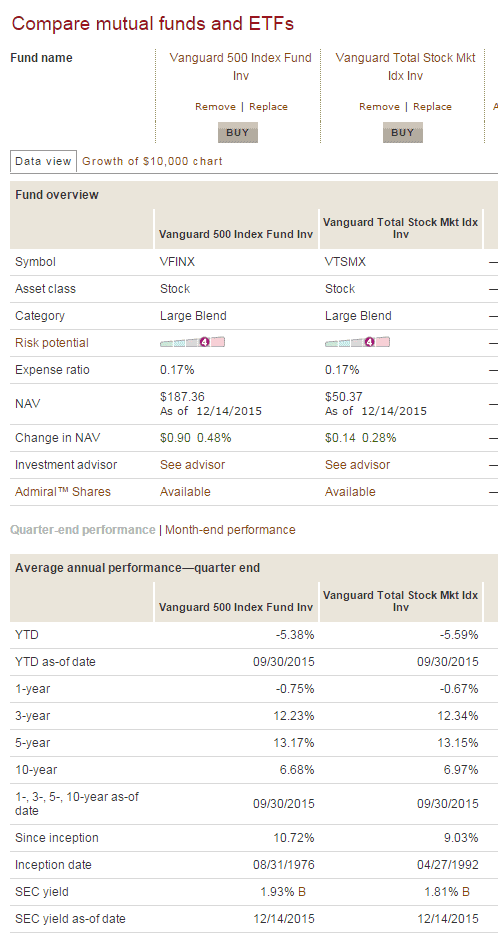Viewport: 498px width, 936px height.
Task: Show Month-end performance
Action: click(x=230, y=529)
